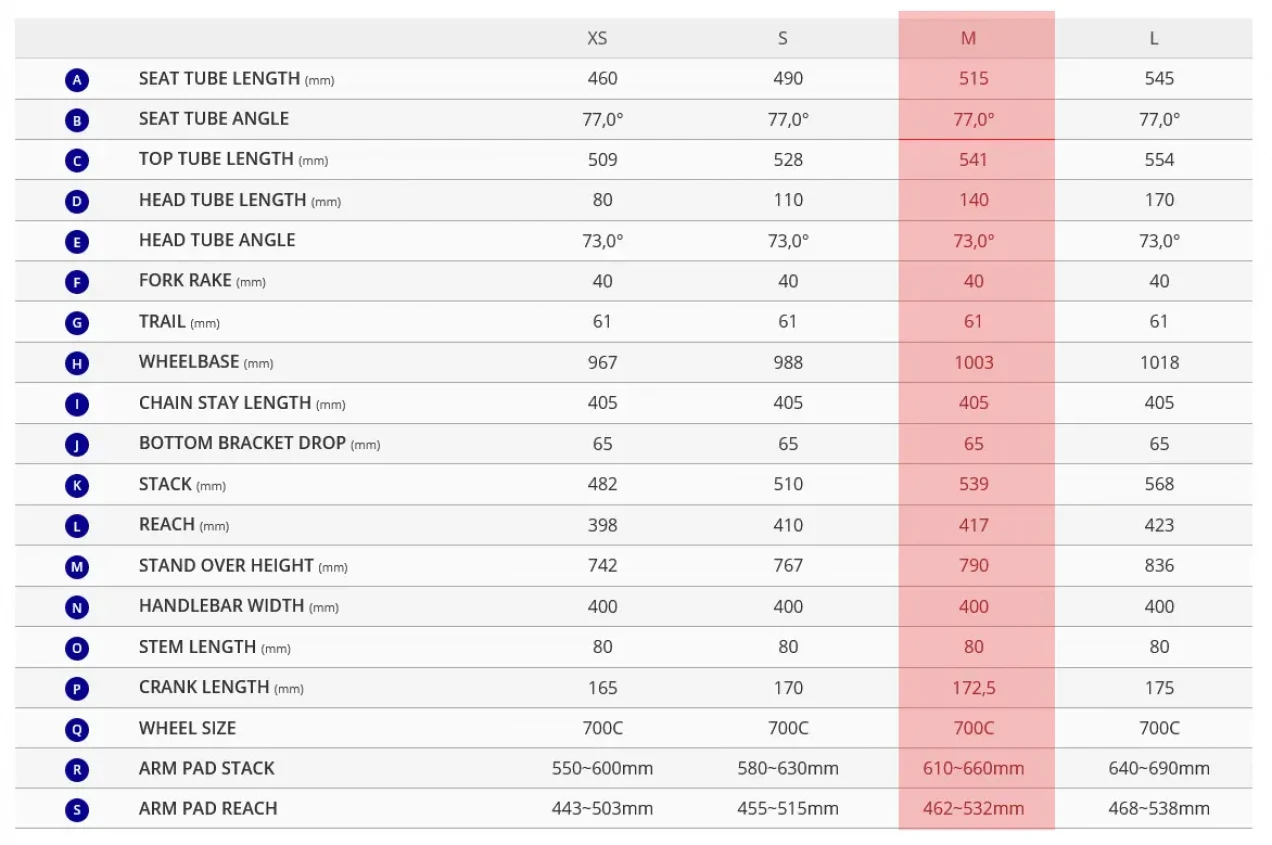Switch to the L size column header
Viewport: 1272px width, 845px height.
click(1154, 39)
